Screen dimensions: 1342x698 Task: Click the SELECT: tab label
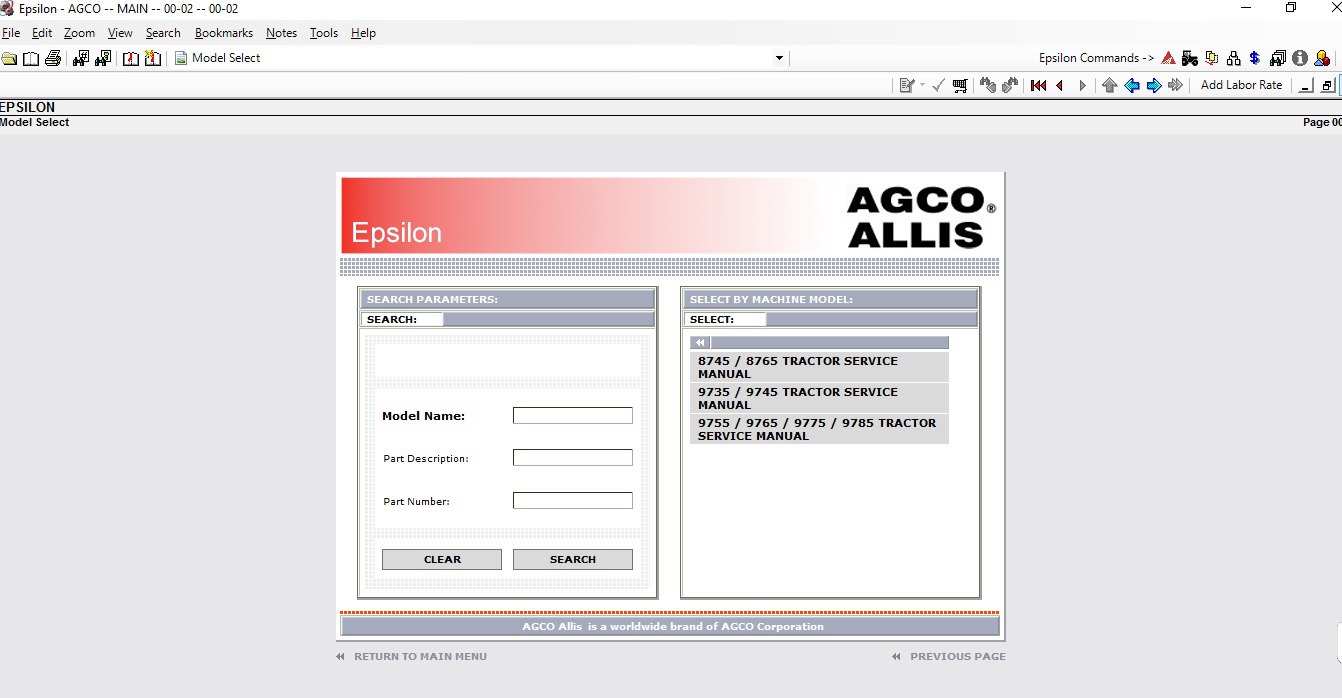(725, 320)
